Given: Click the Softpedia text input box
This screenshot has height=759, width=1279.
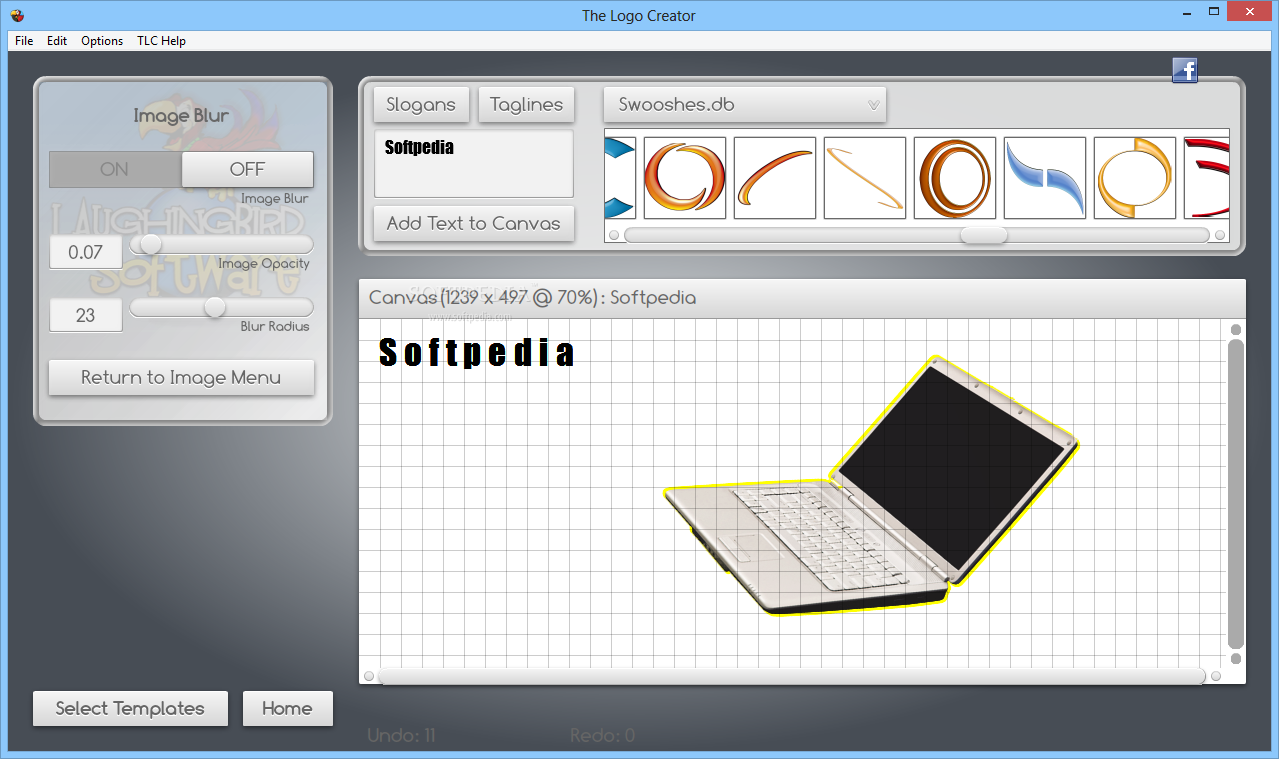Looking at the screenshot, I should coord(474,163).
